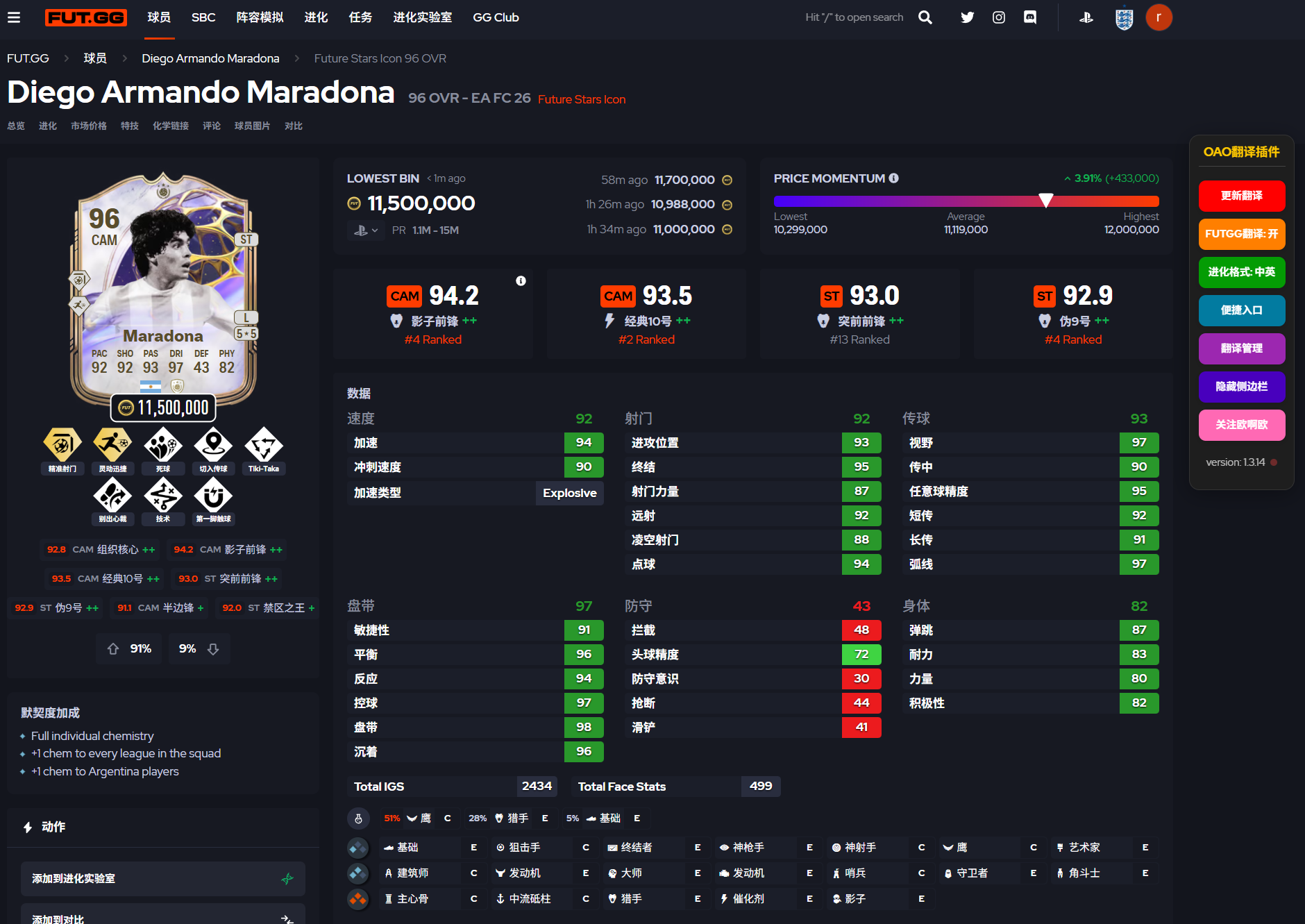Click the England club badge icon
1305x924 pixels.
pyautogui.click(x=1124, y=18)
